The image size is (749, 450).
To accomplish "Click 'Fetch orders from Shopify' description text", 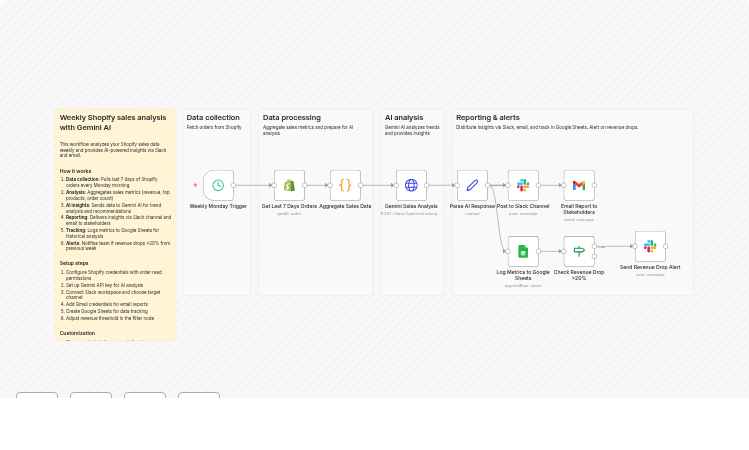I will 214,127.
